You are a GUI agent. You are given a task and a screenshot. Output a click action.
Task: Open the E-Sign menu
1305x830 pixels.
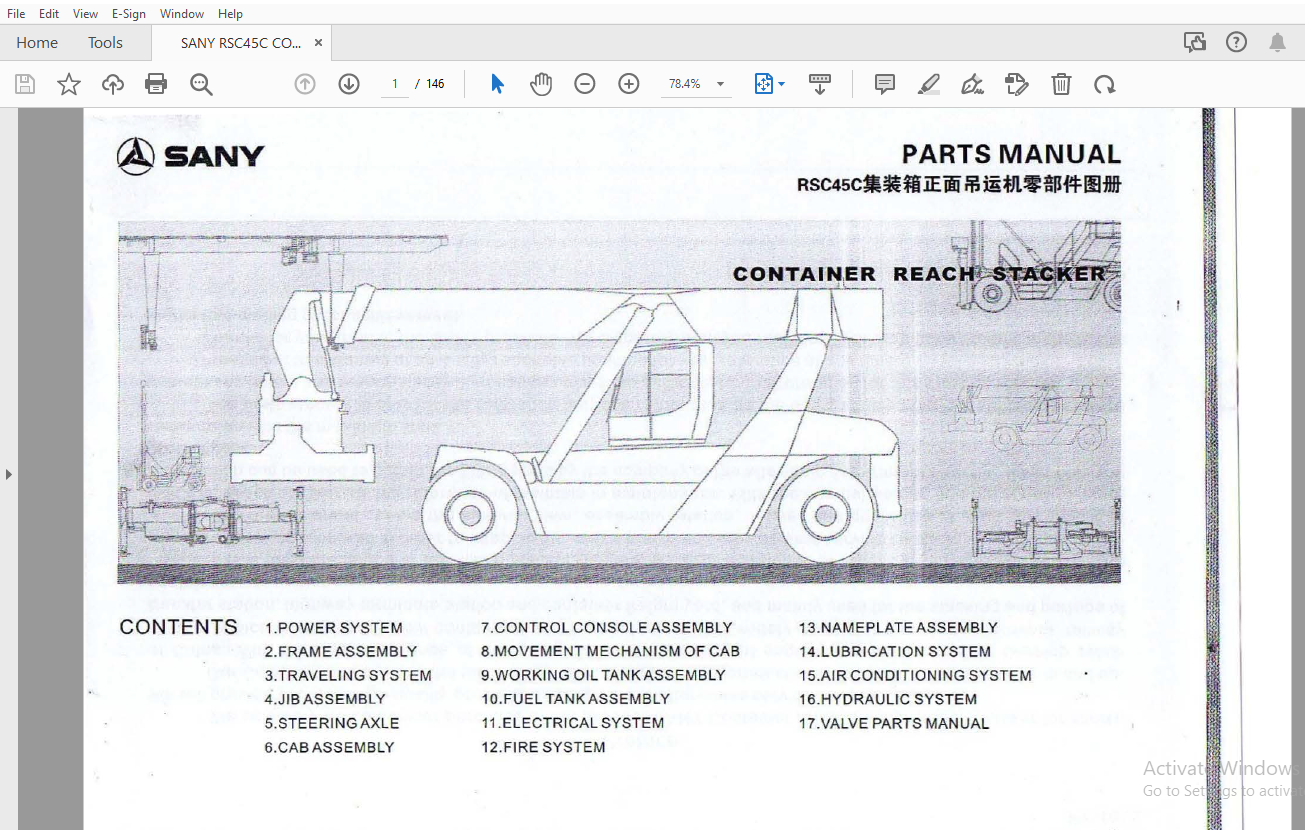click(x=128, y=14)
